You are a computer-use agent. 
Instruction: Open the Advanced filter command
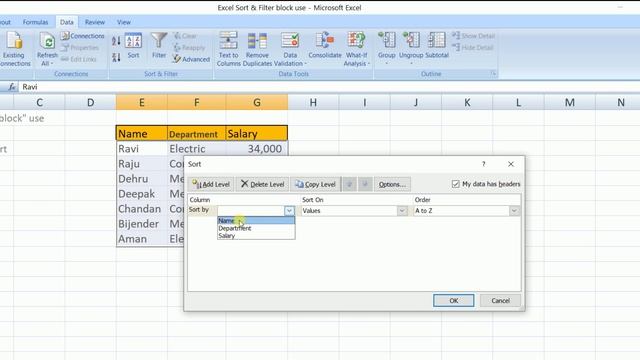191,59
